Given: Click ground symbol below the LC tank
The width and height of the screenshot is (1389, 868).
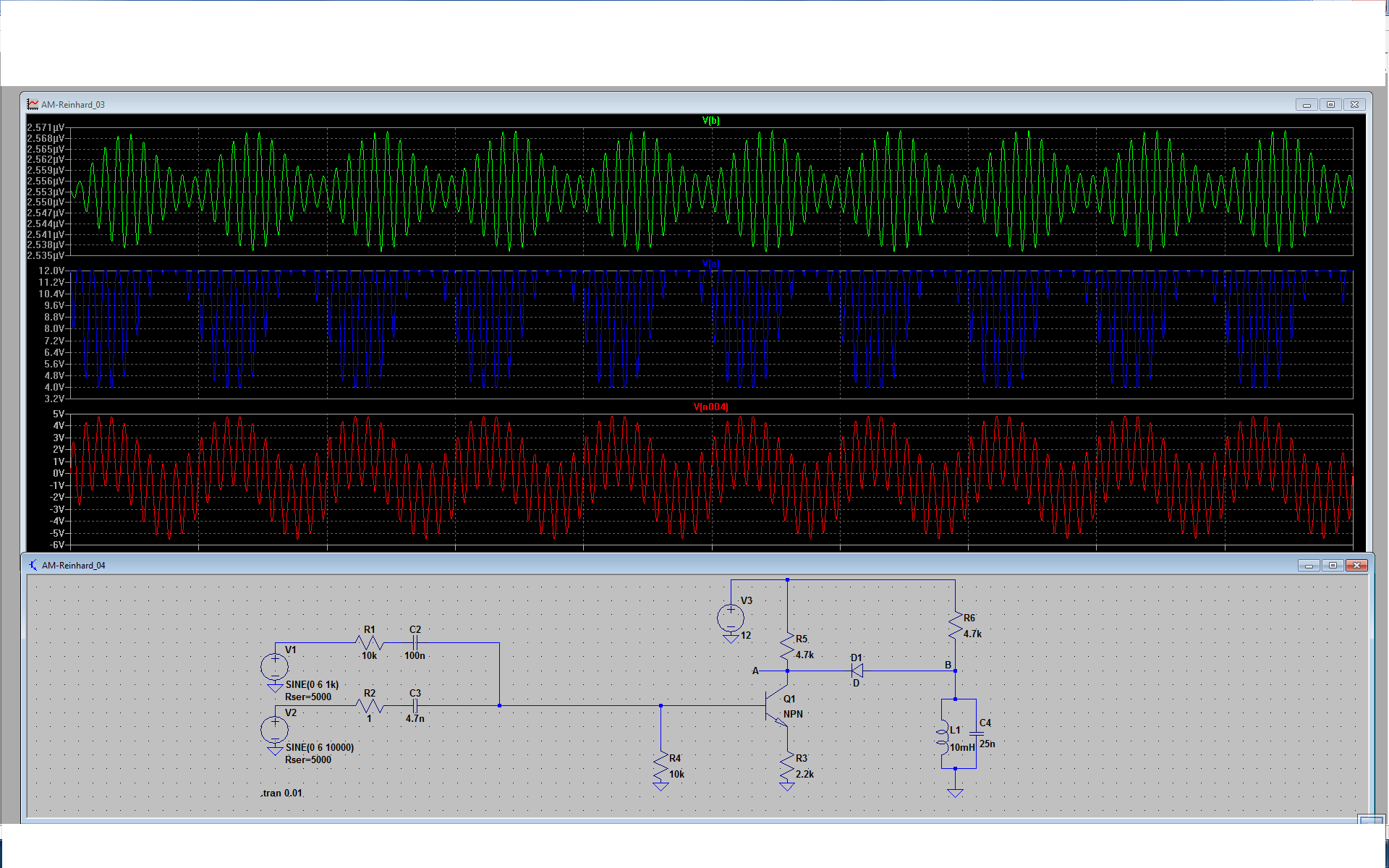Looking at the screenshot, I should pos(955,793).
